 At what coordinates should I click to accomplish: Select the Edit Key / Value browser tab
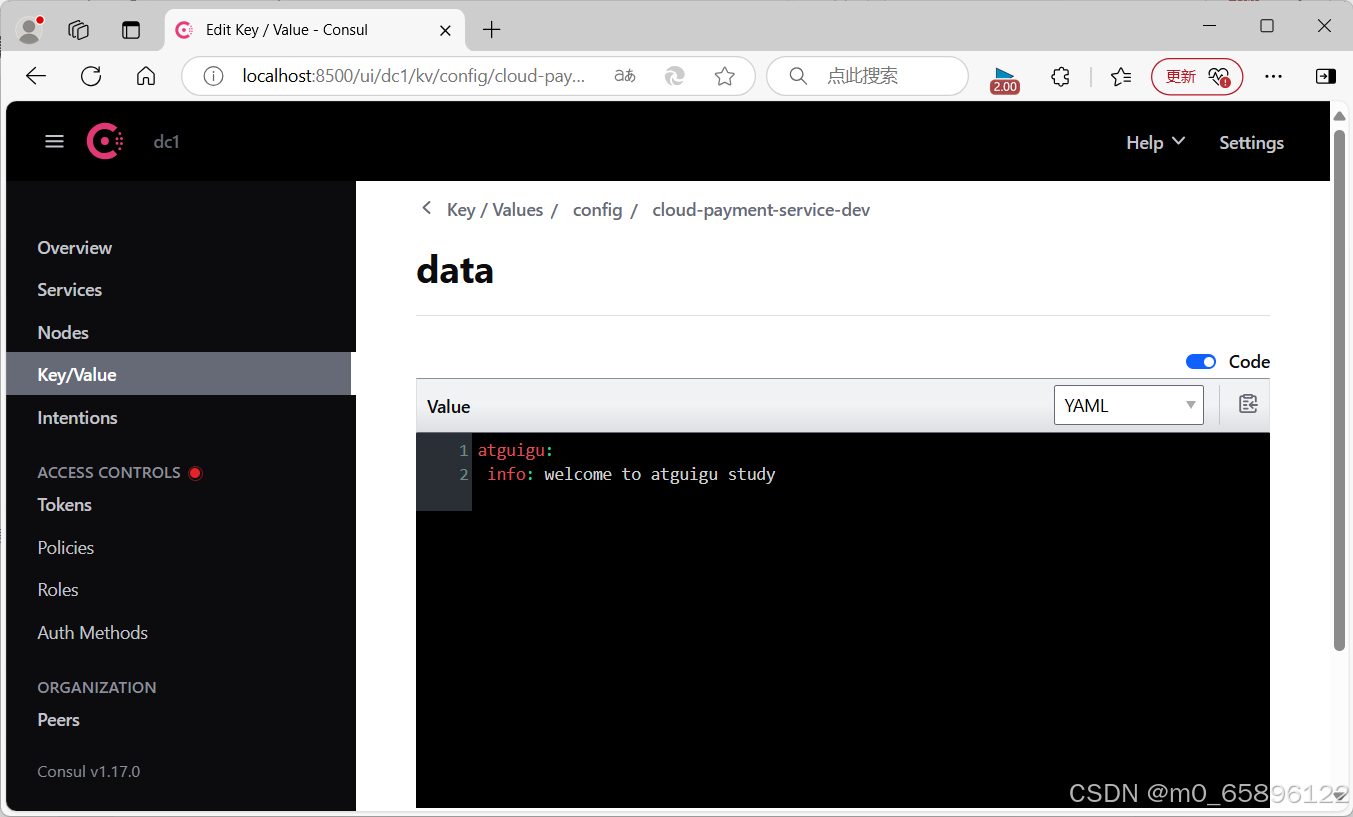[315, 30]
